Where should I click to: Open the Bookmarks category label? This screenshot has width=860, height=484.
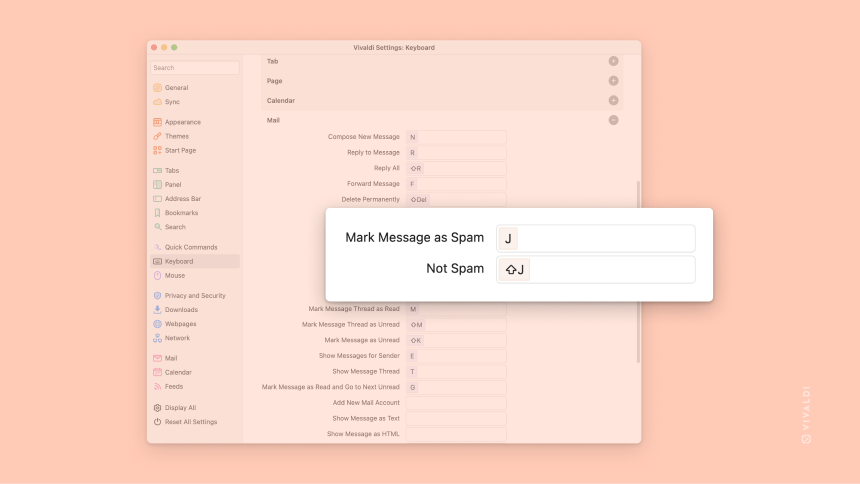point(182,213)
